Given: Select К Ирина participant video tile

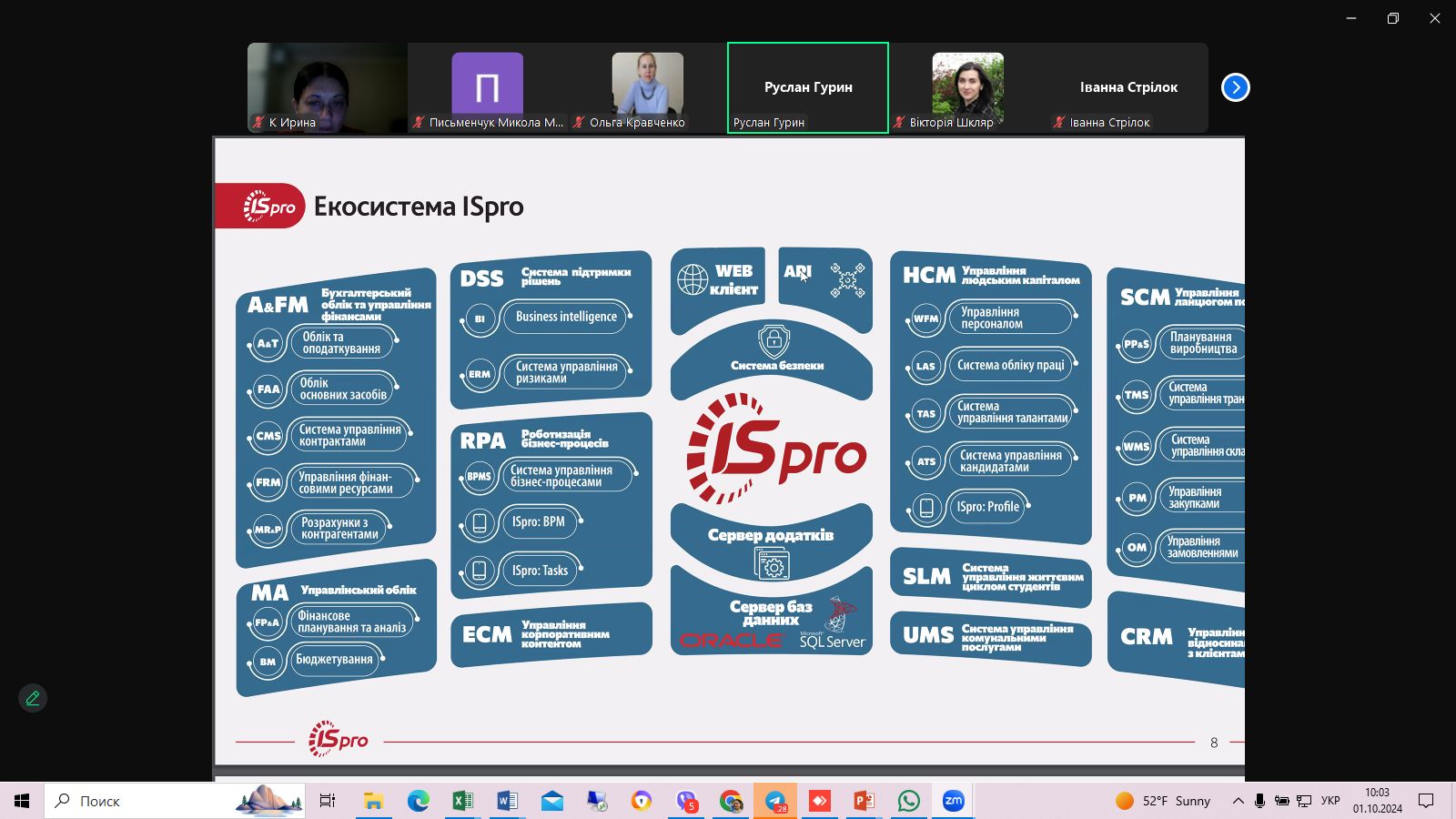Looking at the screenshot, I should point(328,87).
